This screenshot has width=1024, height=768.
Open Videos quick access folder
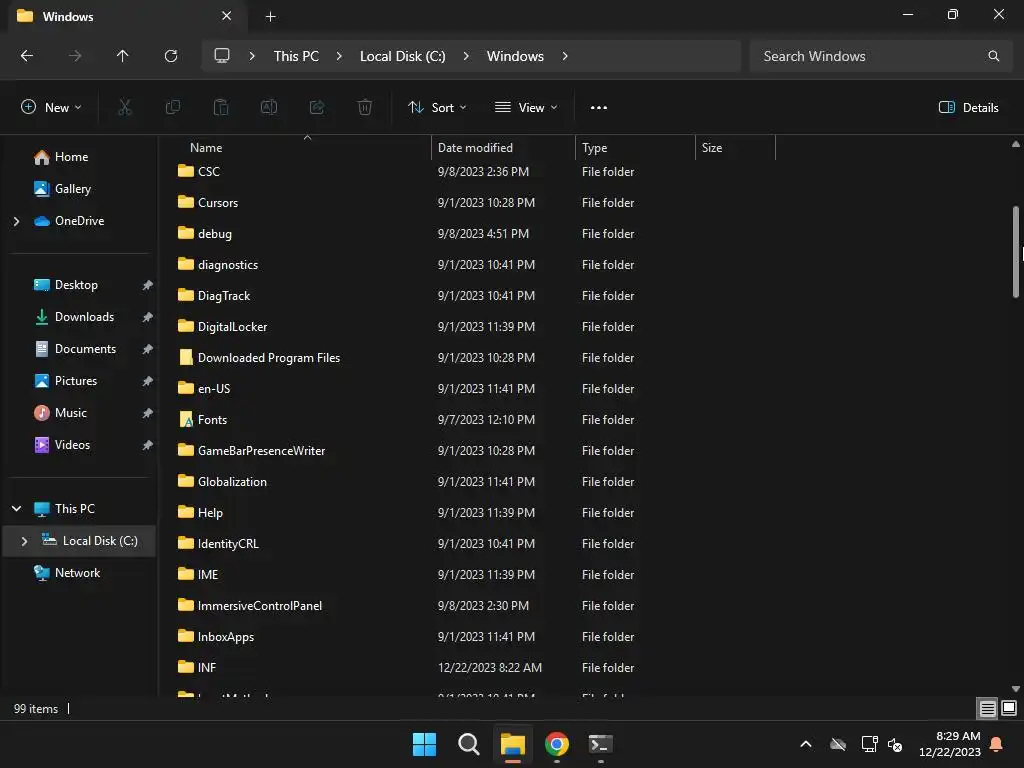tap(72, 445)
